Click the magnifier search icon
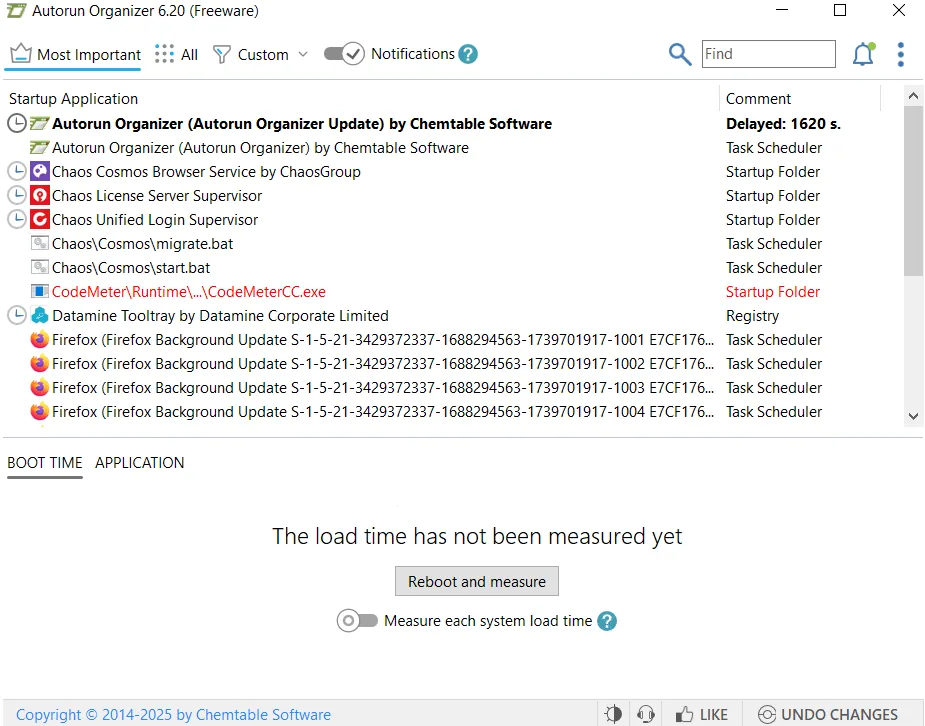Image resolution: width=925 pixels, height=726 pixels. coord(680,54)
